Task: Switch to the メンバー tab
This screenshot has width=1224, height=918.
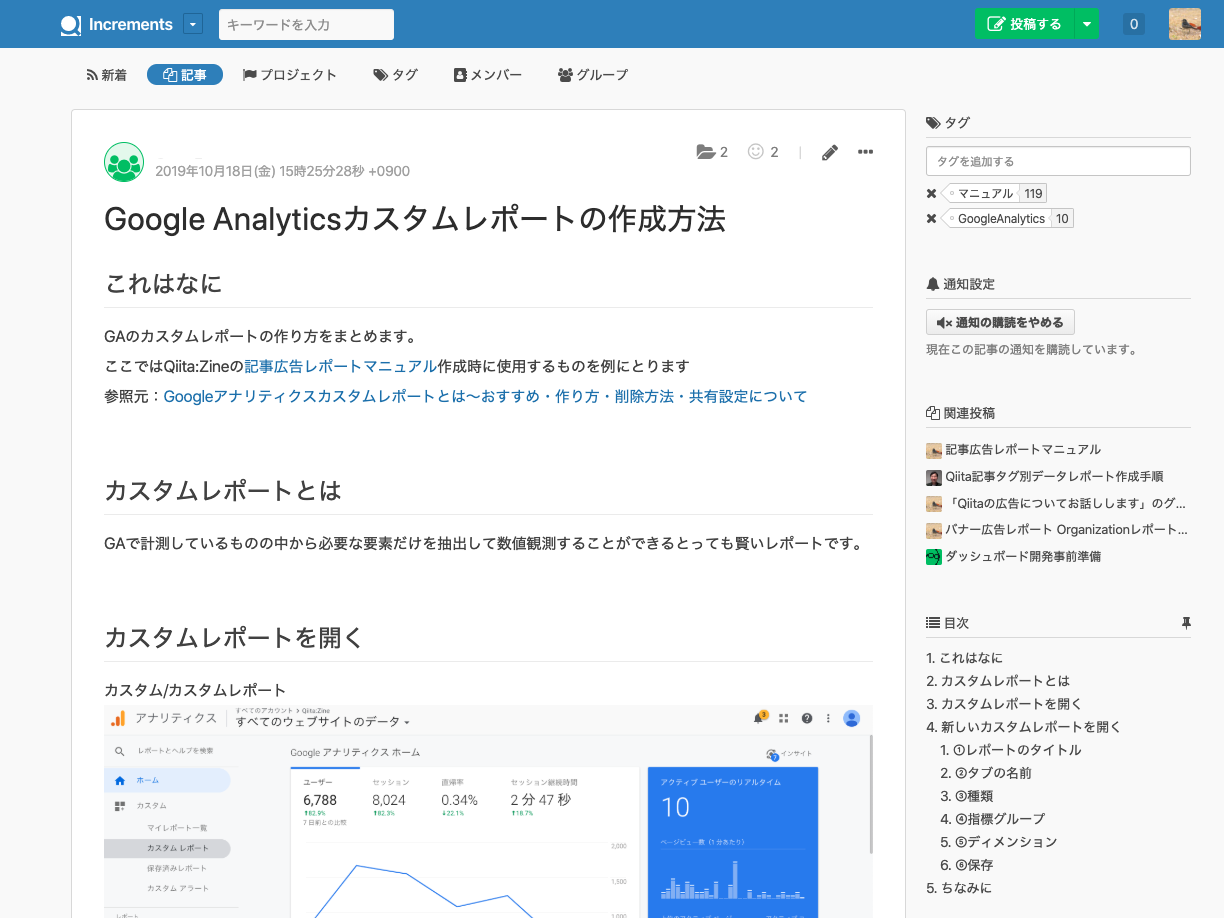Action: tap(487, 75)
